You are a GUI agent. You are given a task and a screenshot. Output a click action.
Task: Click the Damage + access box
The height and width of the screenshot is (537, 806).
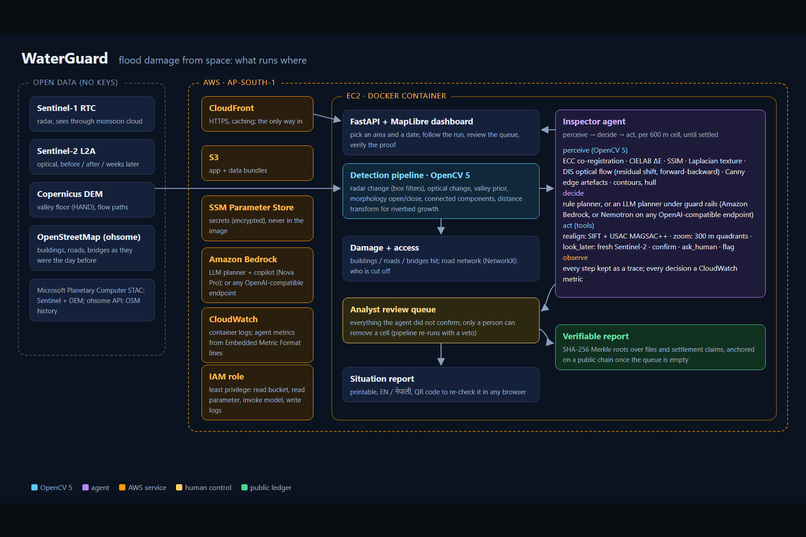coord(441,259)
